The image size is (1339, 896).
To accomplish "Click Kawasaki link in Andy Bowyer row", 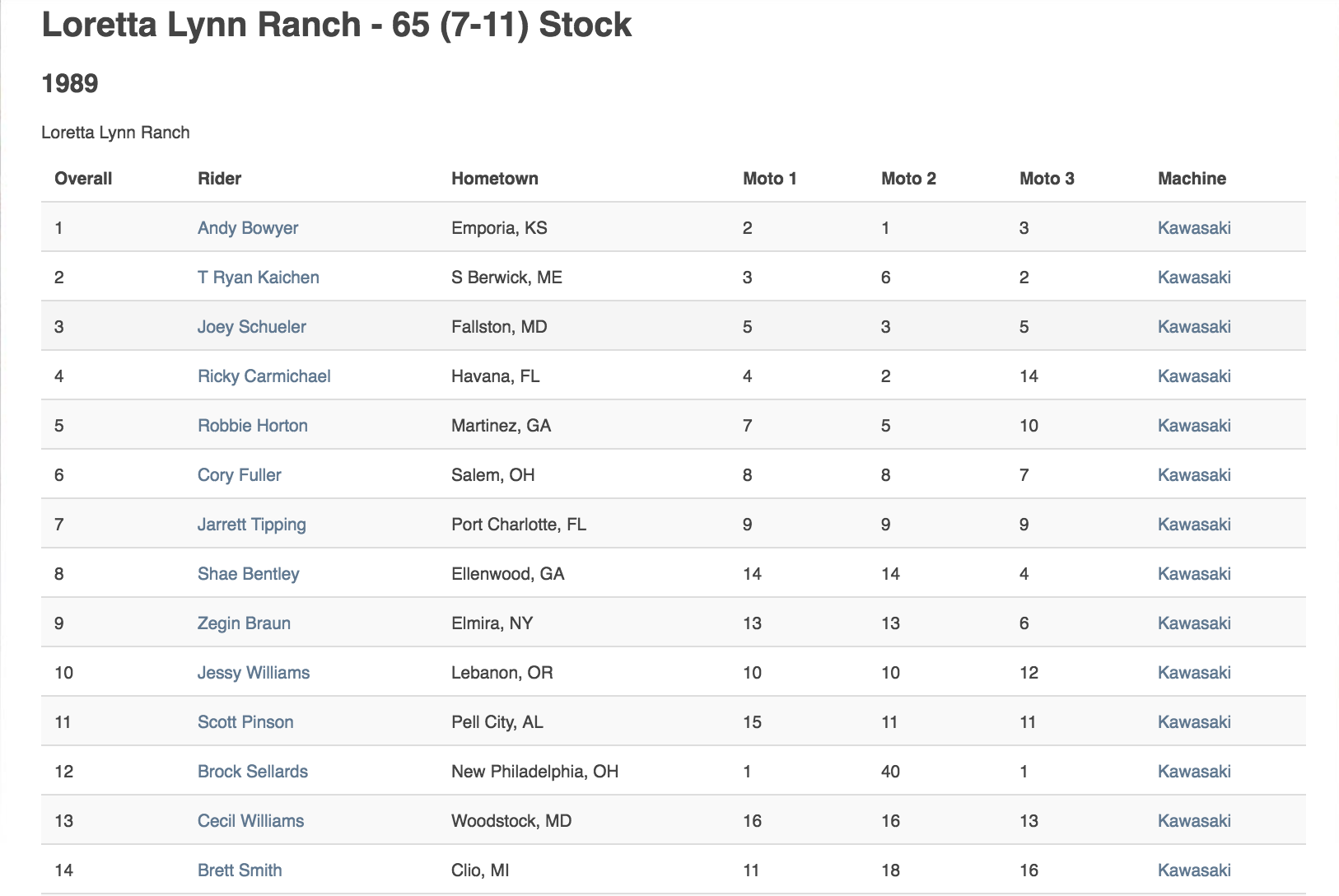I will coord(1194,228).
